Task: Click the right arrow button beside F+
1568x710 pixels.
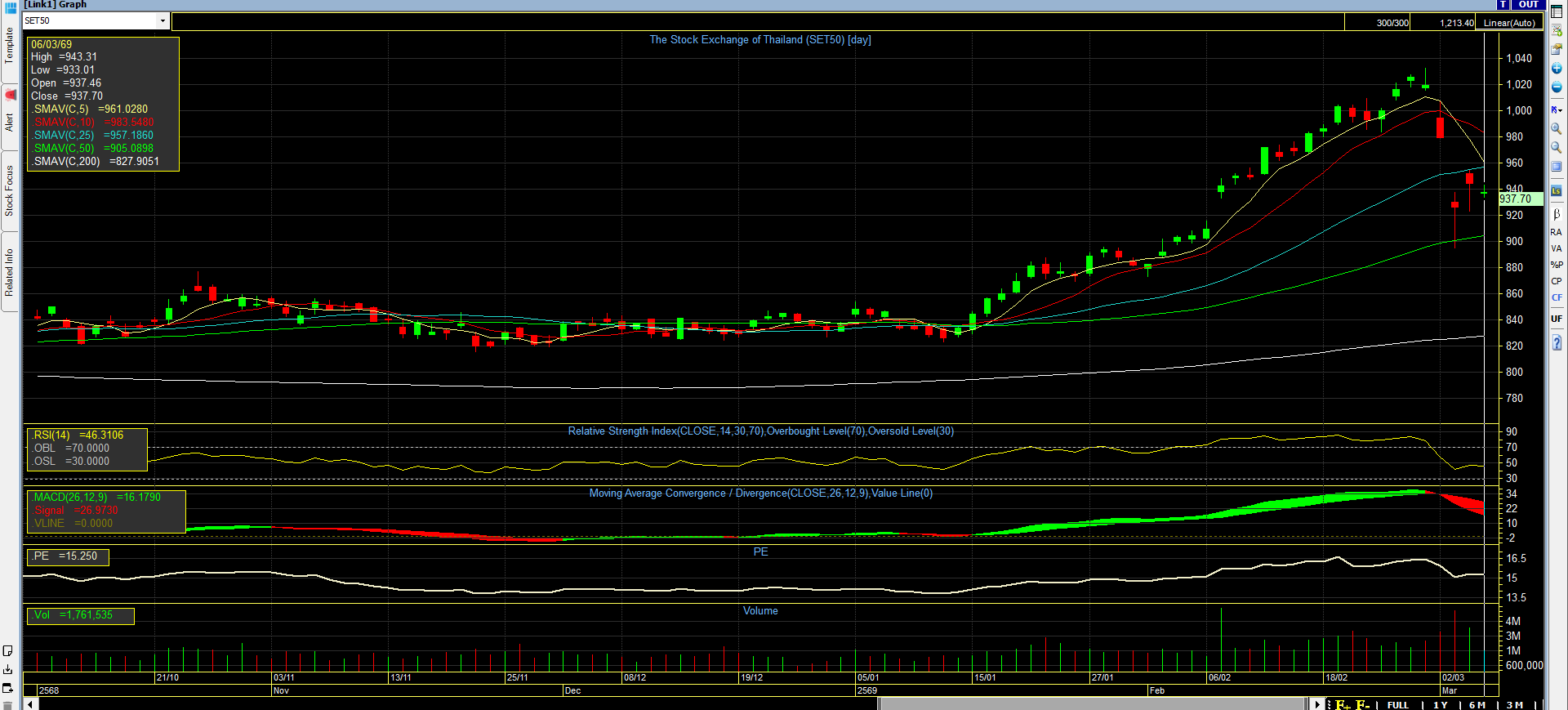Action: [1317, 704]
